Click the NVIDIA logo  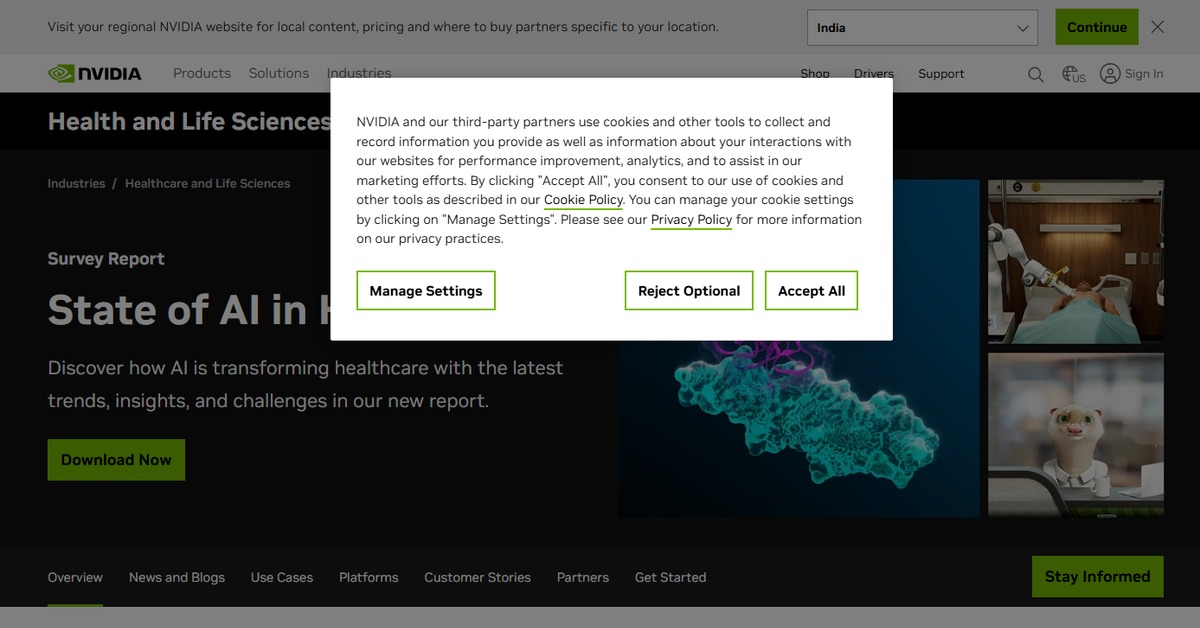click(95, 73)
